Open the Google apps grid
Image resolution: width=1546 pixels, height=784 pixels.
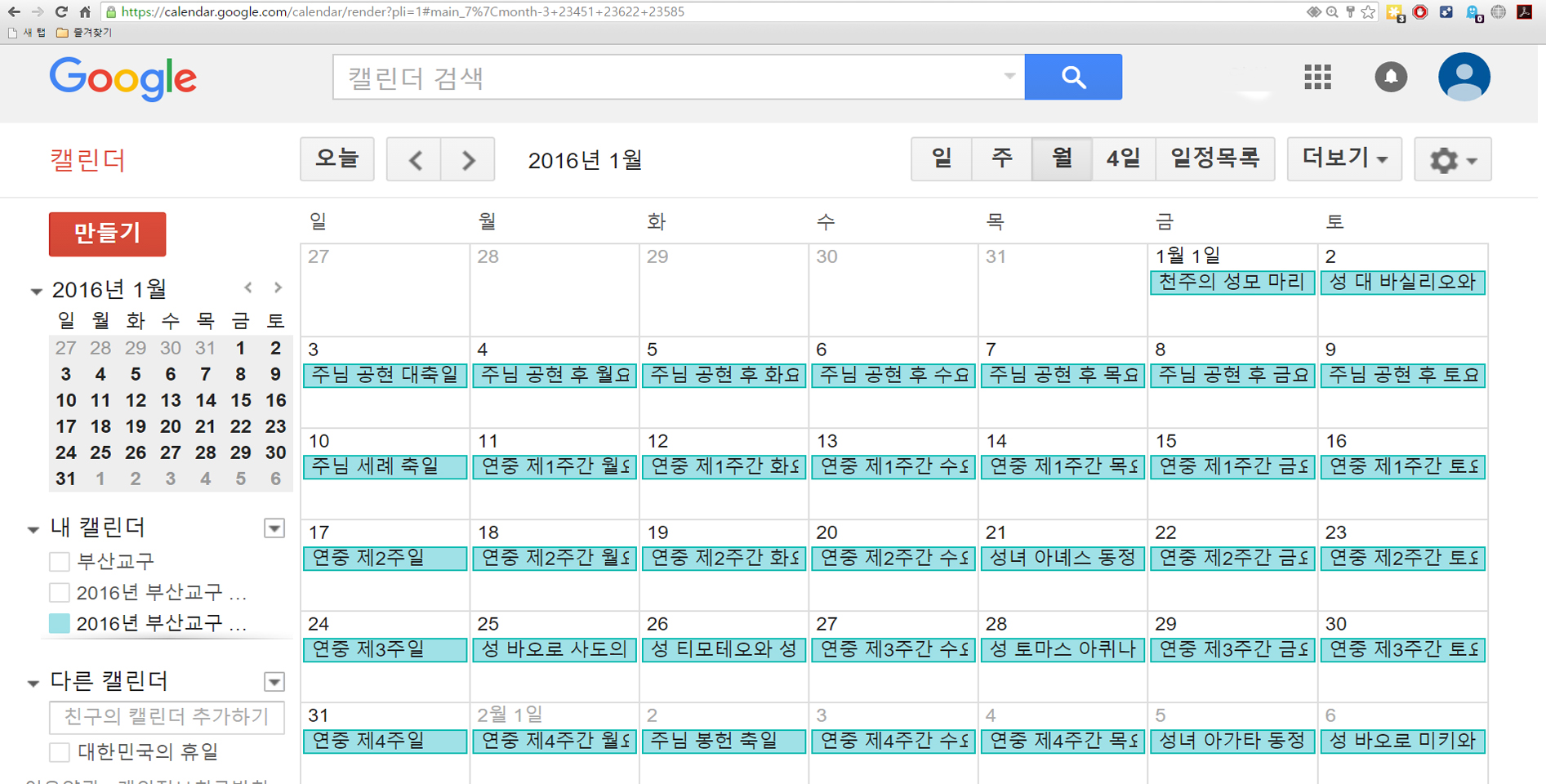1317,78
